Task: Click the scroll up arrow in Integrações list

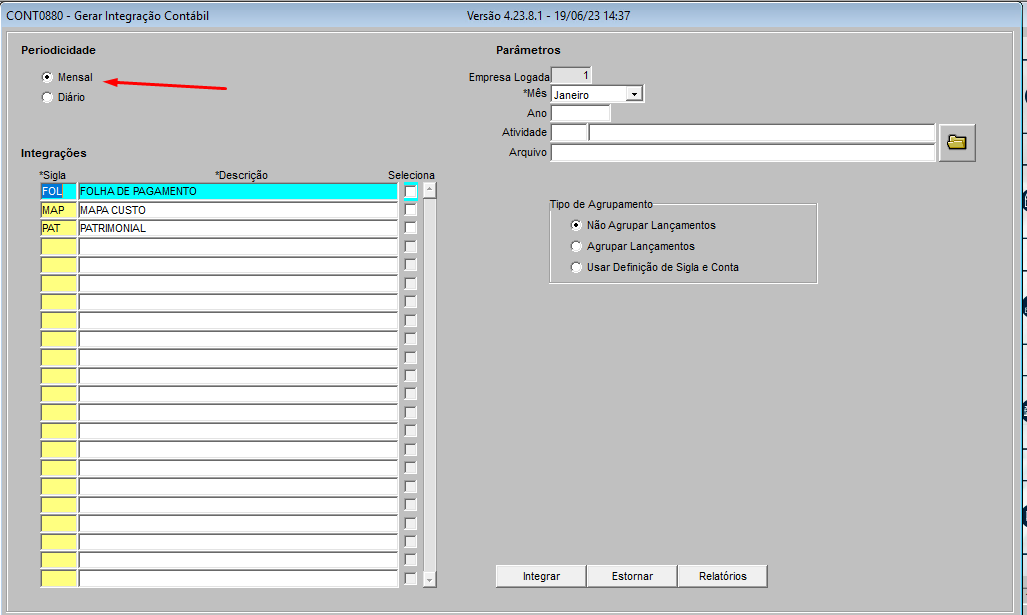Action: 430,189
